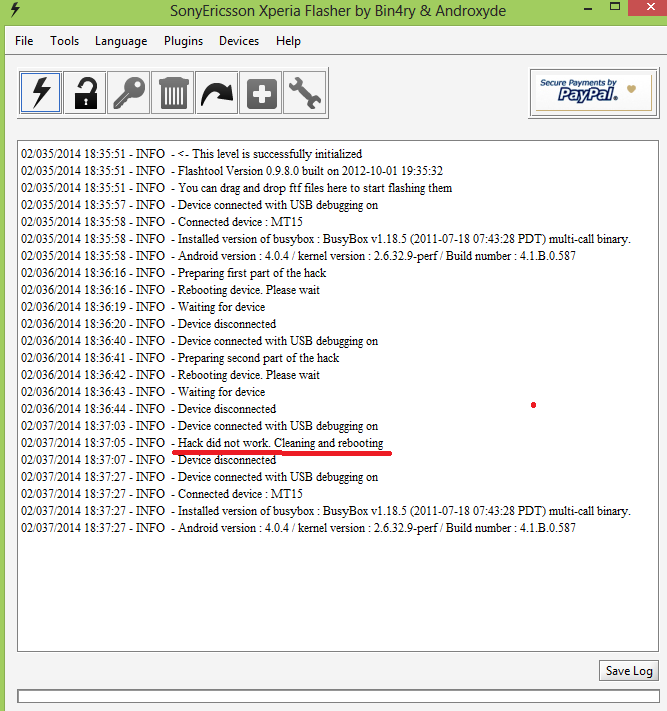Click the root device key icon
The width and height of the screenshot is (667, 711).
[x=129, y=93]
